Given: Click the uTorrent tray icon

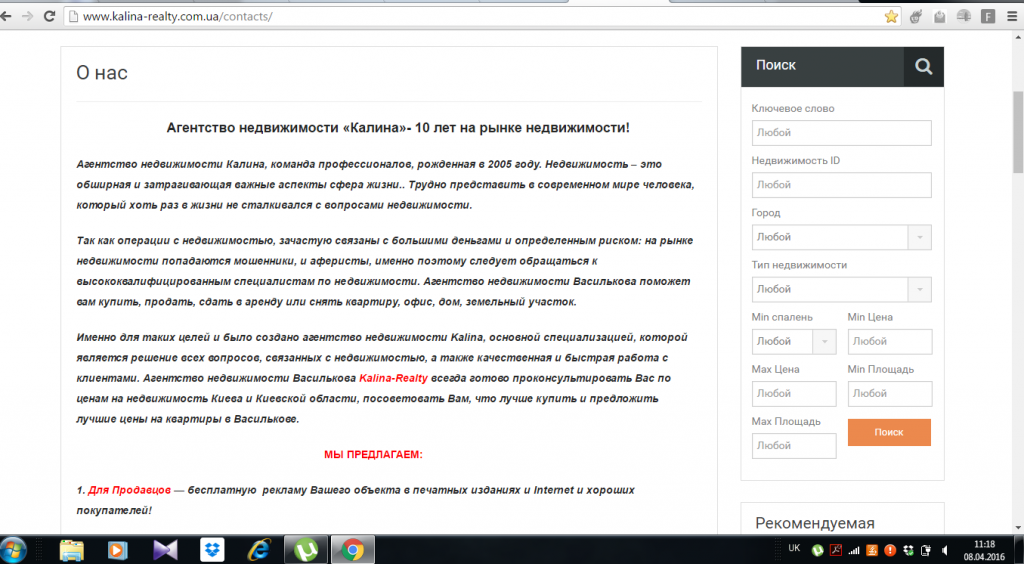Looking at the screenshot, I should 817,550.
